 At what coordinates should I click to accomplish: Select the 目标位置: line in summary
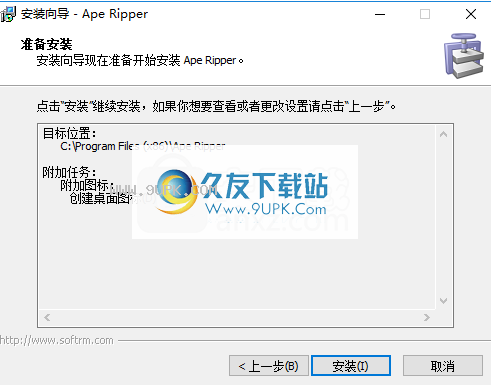69,133
